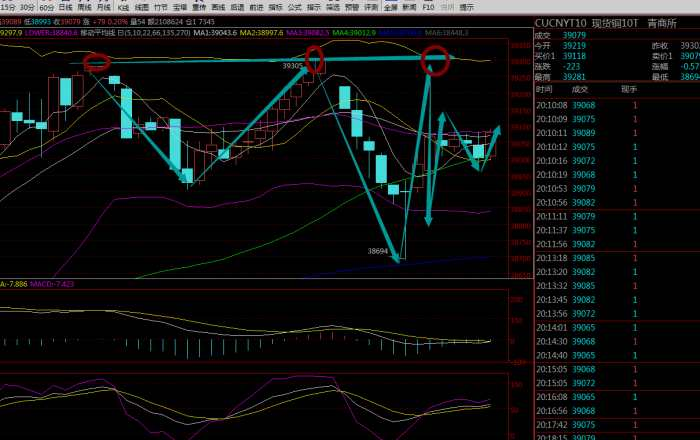Click the 后退 back navigation button
This screenshot has width=700, height=440.
(237, 7)
